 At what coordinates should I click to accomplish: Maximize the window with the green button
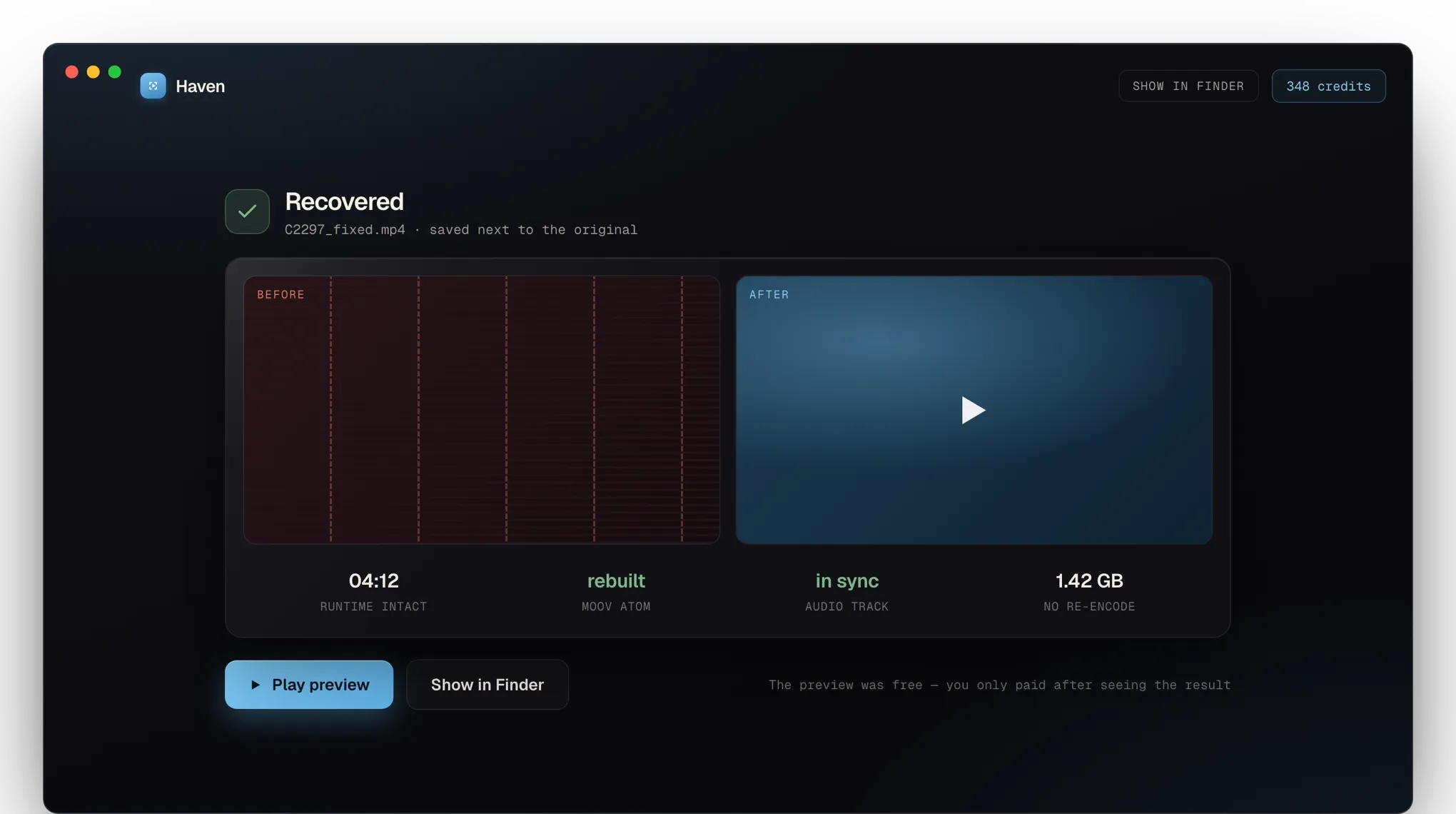click(x=114, y=72)
